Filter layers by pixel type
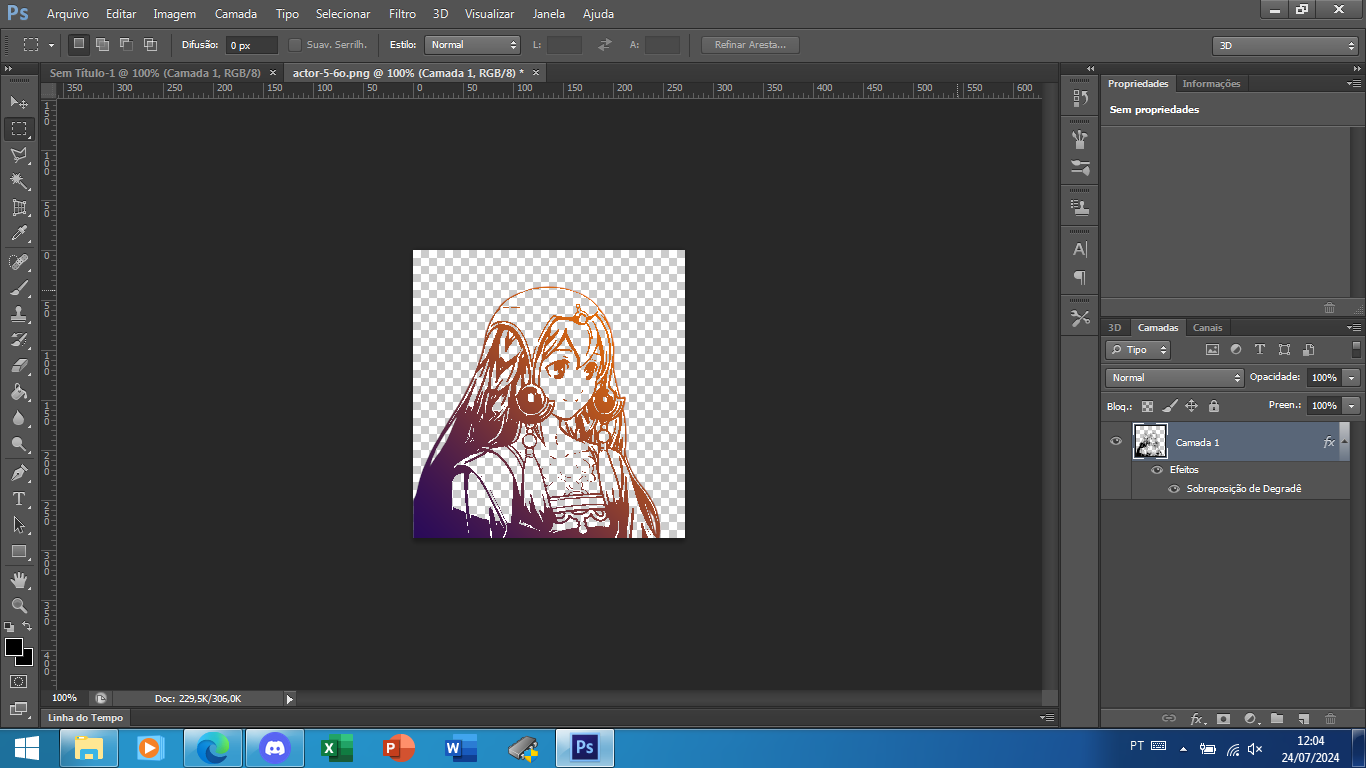Image resolution: width=1366 pixels, height=768 pixels. (1212, 350)
